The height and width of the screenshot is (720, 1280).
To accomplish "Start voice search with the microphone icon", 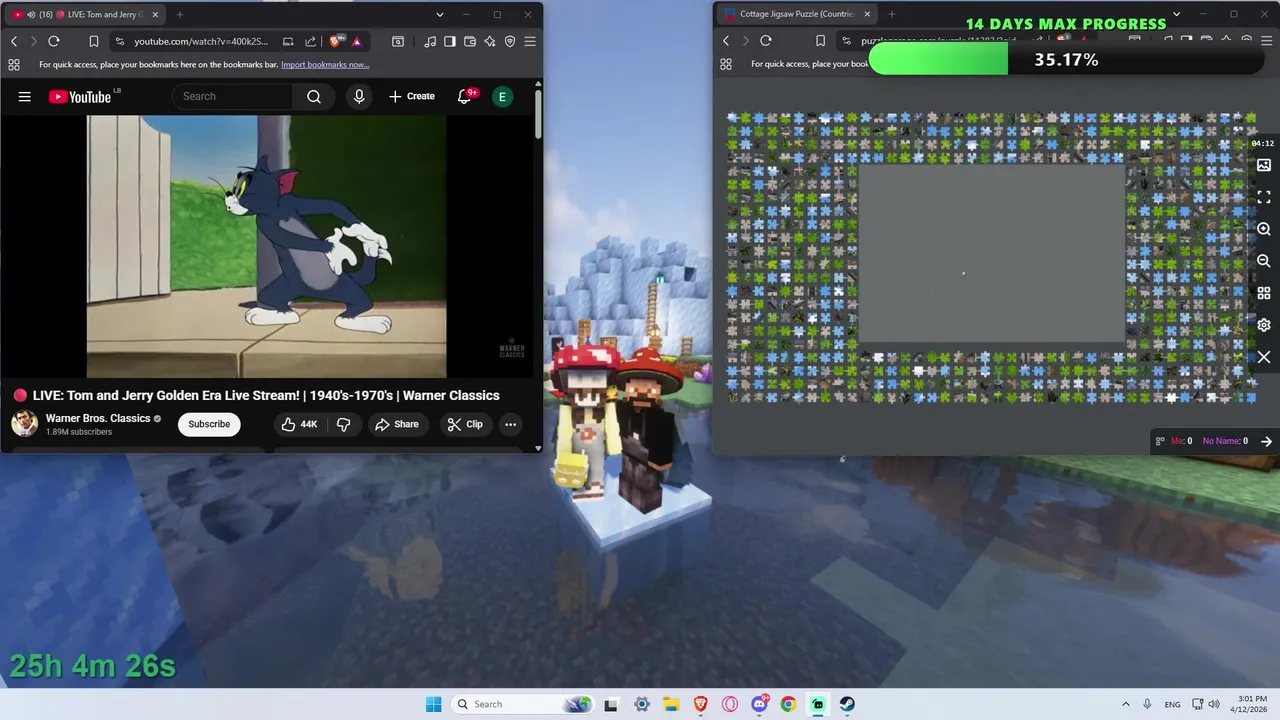I will coord(359,96).
